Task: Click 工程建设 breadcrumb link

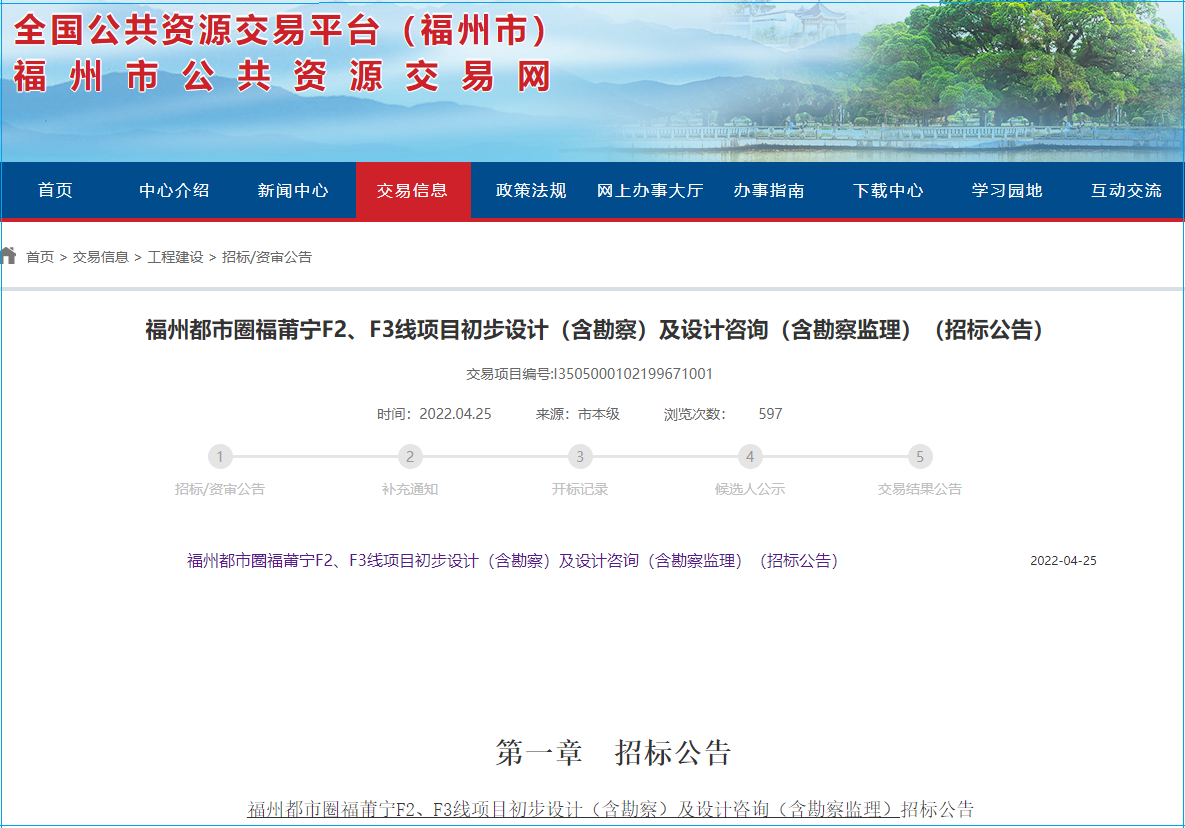Action: tap(175, 257)
